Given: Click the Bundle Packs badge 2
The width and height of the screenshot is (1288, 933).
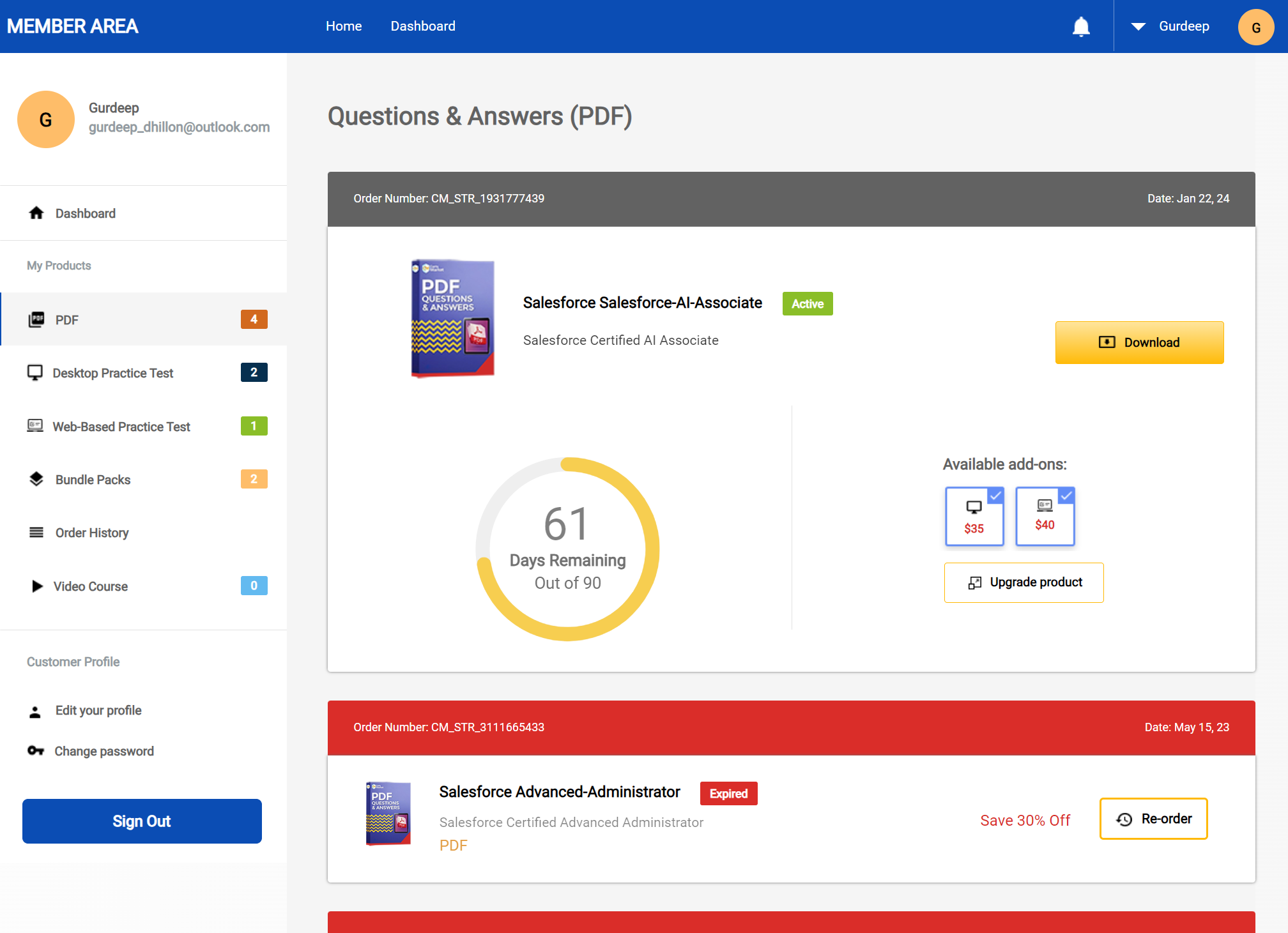Looking at the screenshot, I should (x=254, y=479).
